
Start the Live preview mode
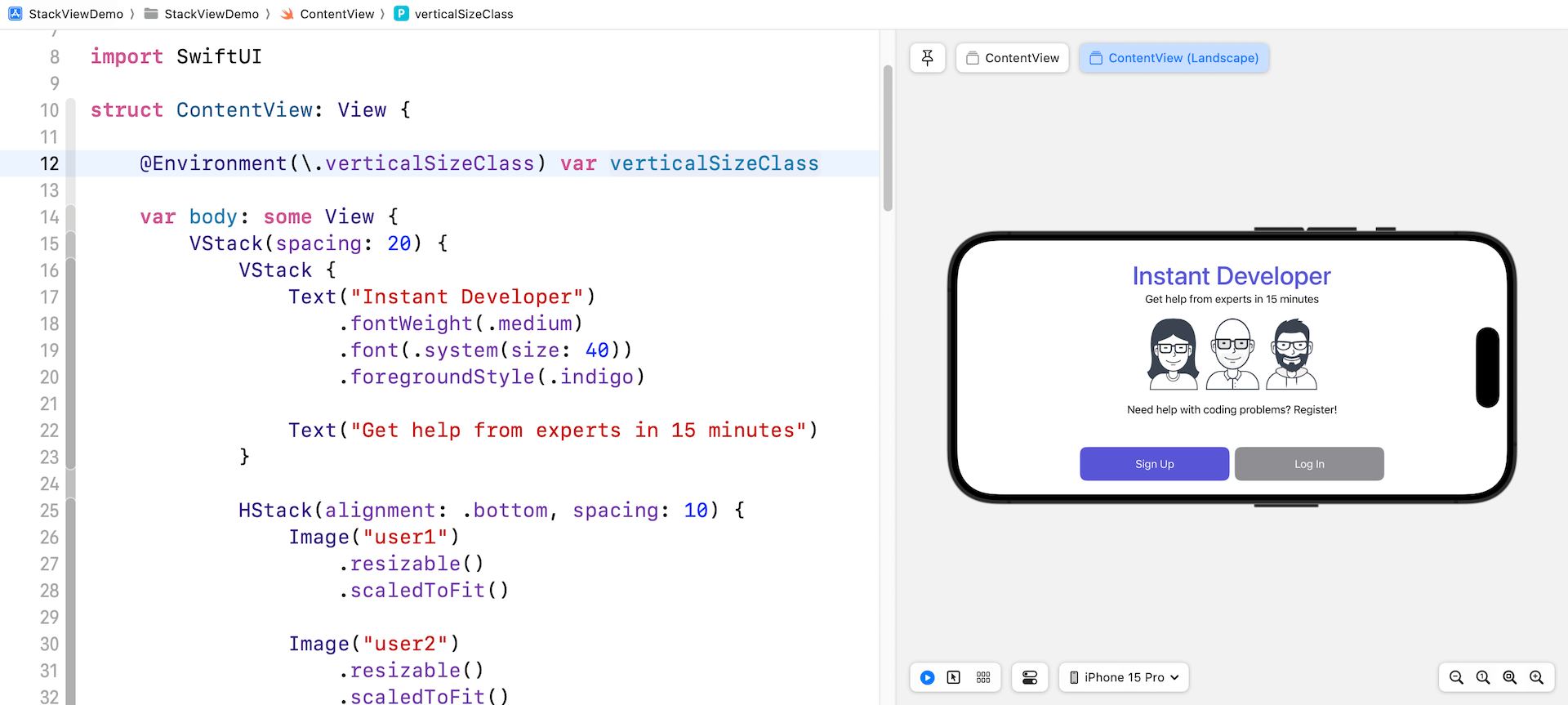927,677
